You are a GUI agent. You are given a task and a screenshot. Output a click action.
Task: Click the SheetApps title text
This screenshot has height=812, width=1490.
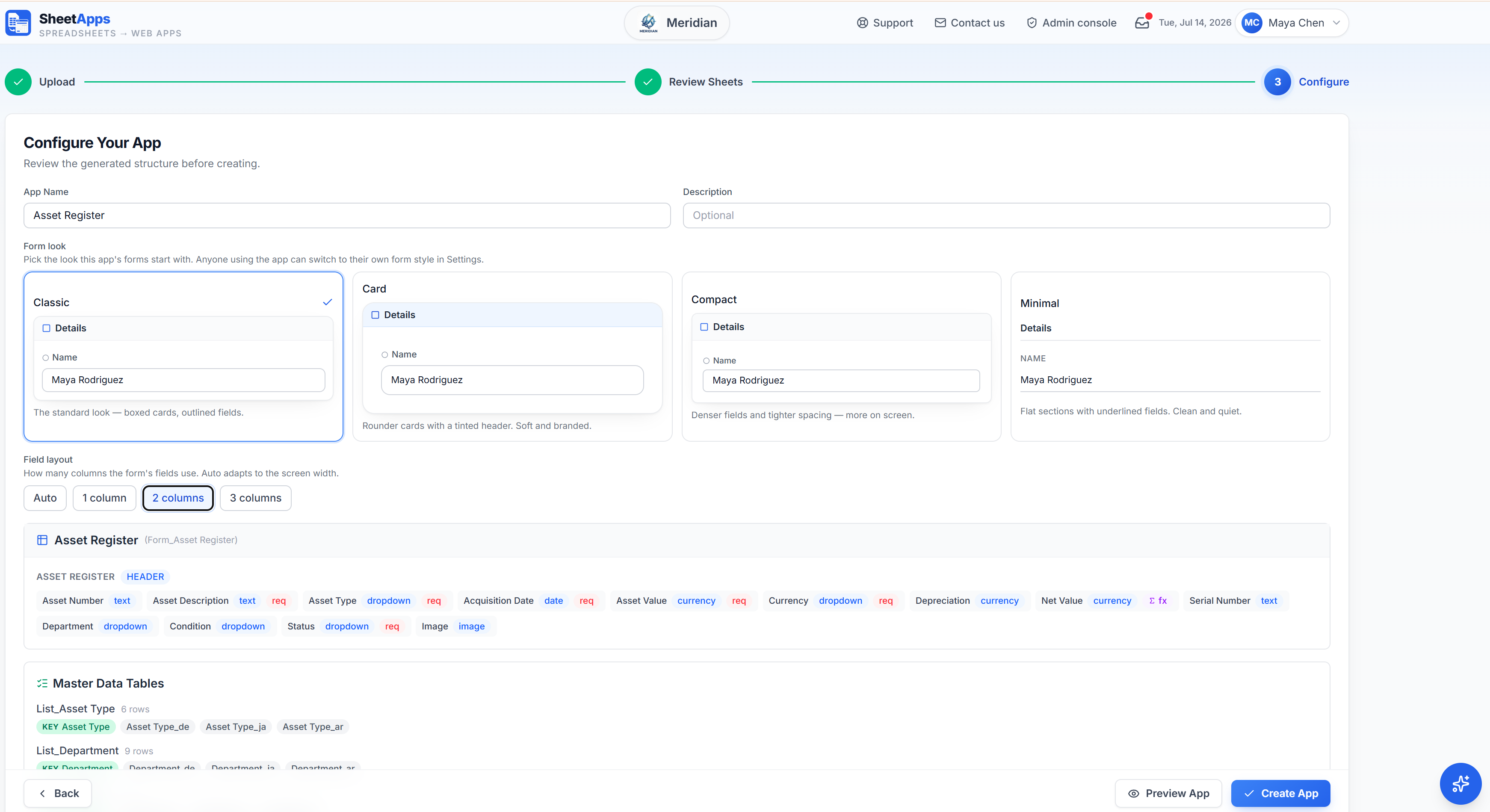click(74, 18)
